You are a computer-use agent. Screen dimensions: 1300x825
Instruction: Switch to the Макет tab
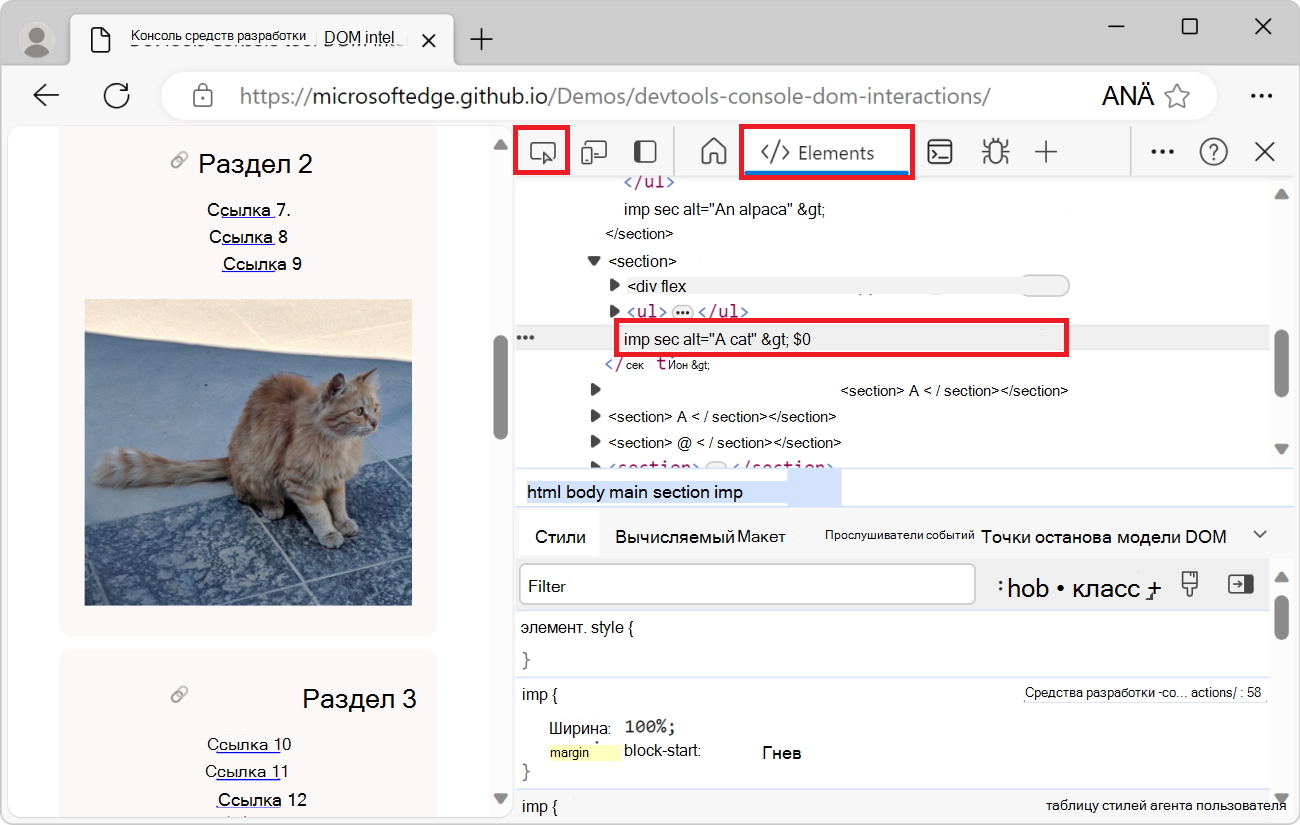(762, 536)
